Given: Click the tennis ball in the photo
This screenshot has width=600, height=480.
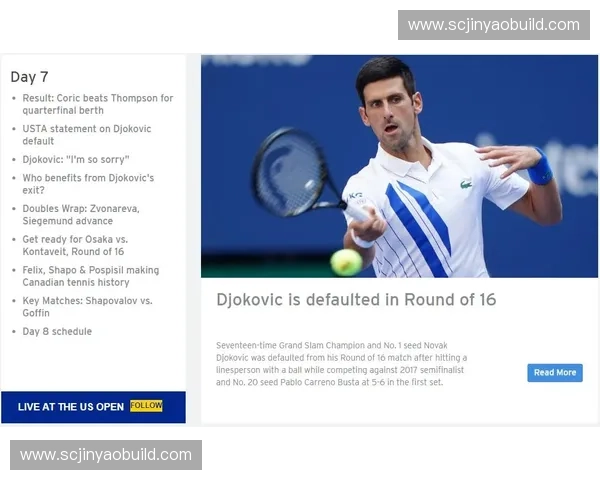Looking at the screenshot, I should 346,262.
